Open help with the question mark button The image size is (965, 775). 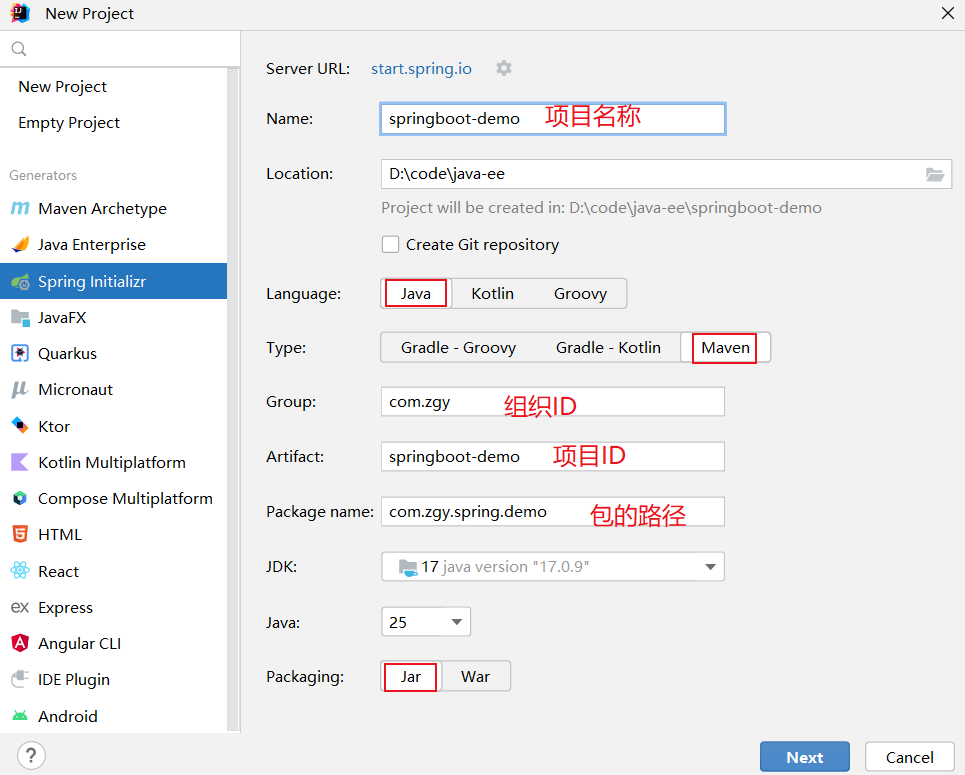[31, 755]
